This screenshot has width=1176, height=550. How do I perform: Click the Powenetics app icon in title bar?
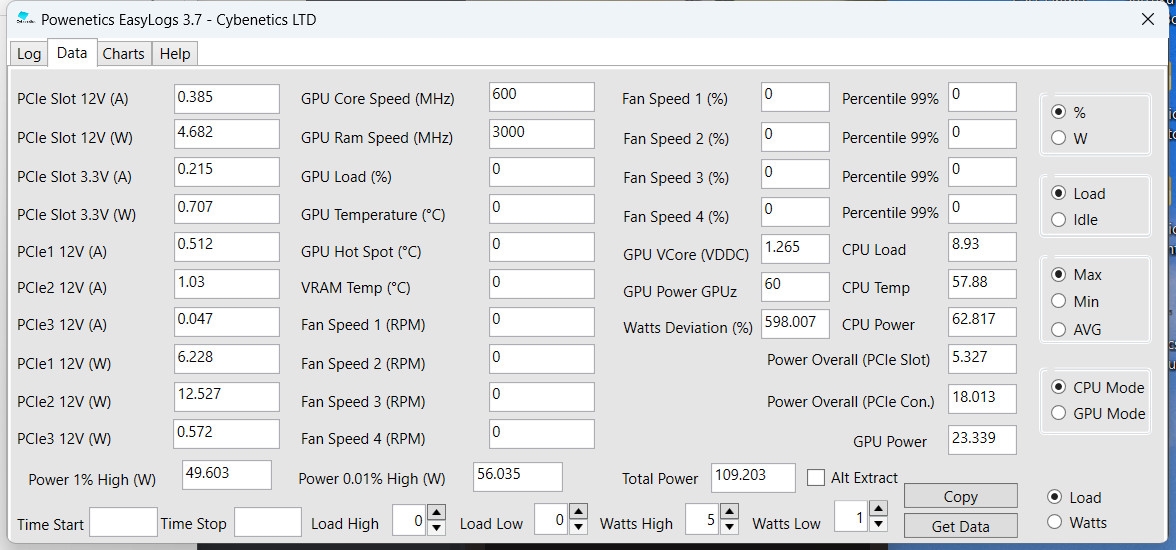(x=25, y=19)
